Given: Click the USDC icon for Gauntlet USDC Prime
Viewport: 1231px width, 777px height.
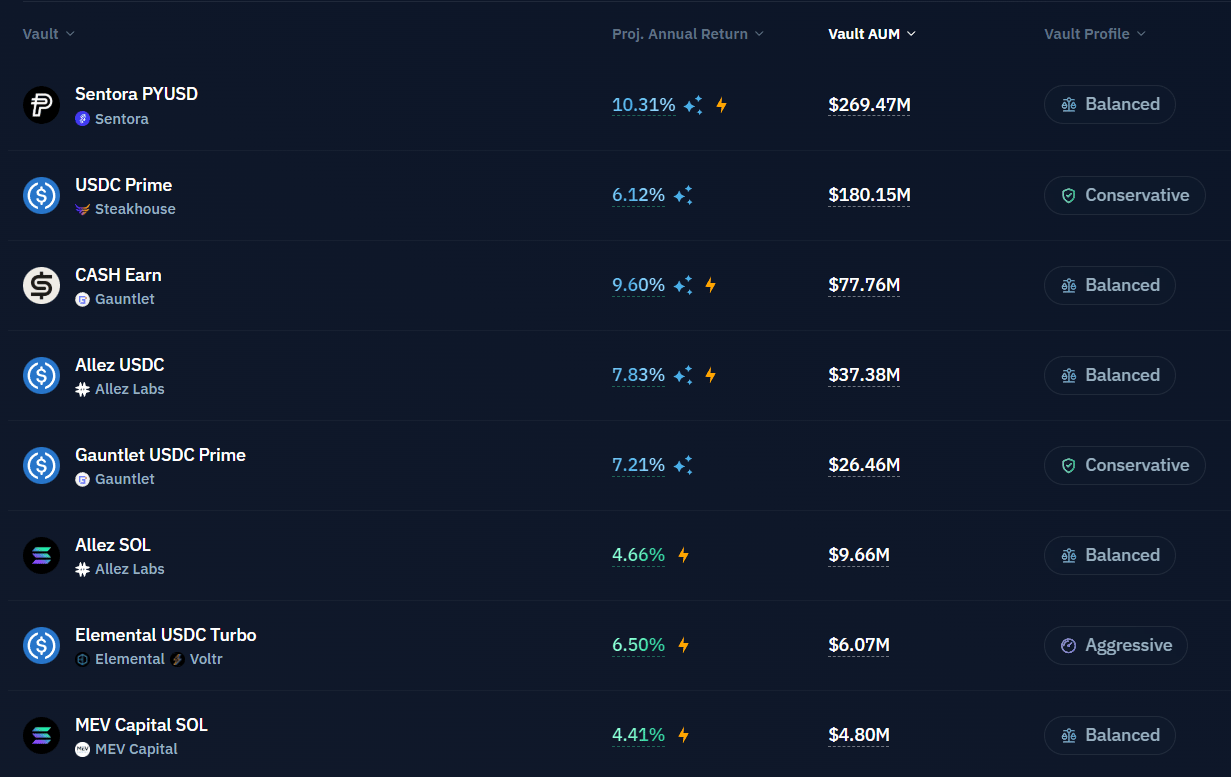Looking at the screenshot, I should tap(42, 465).
